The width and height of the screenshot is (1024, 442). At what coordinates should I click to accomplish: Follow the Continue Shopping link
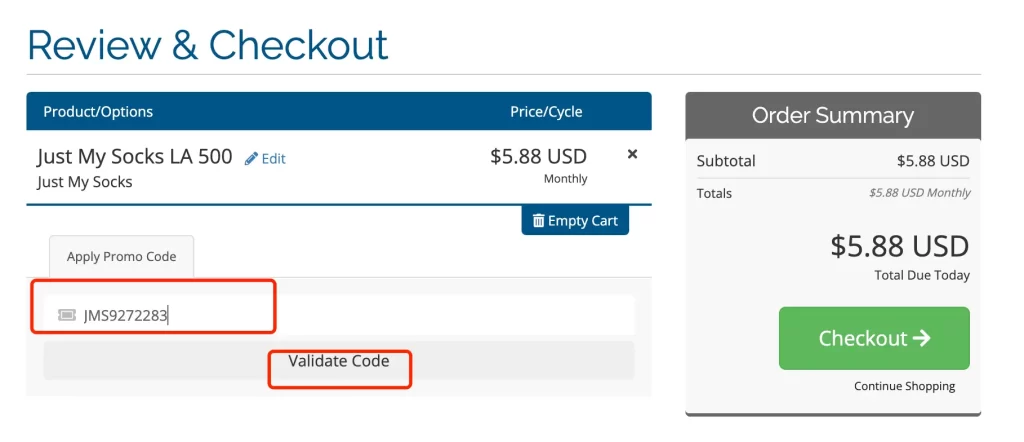904,386
